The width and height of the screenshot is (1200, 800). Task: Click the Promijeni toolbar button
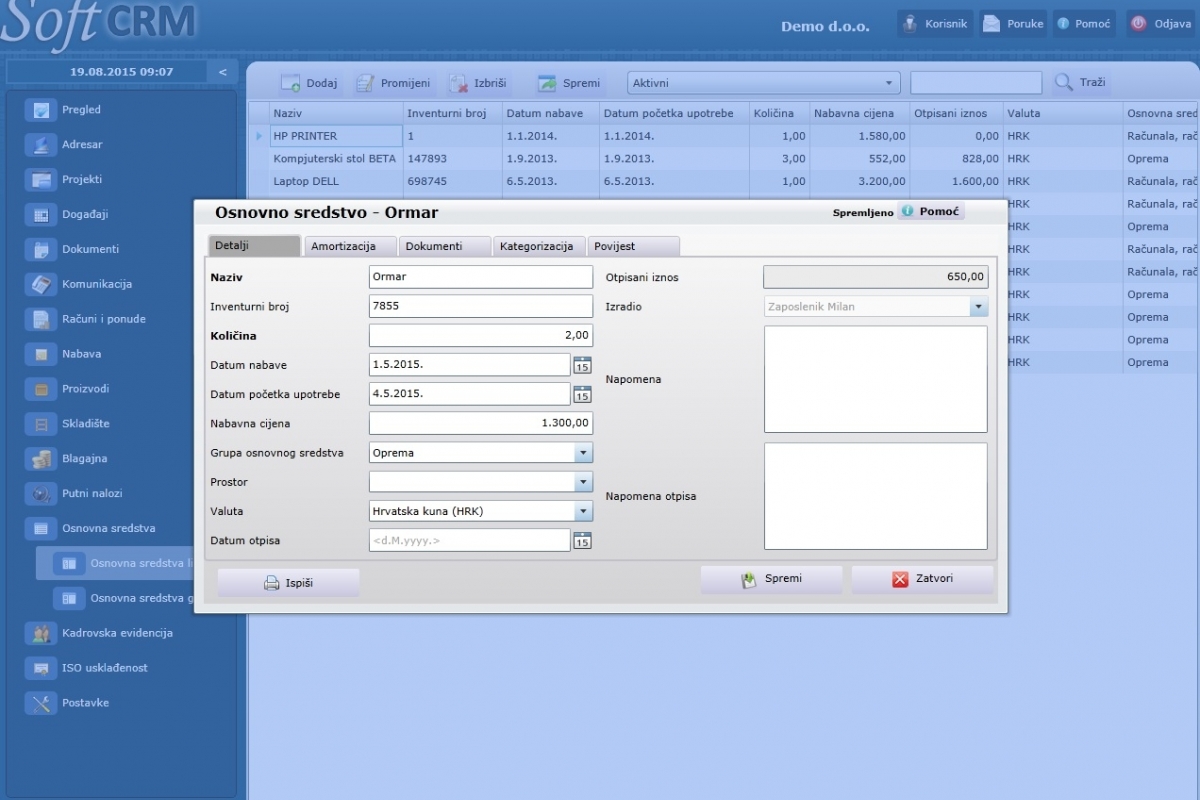point(393,83)
